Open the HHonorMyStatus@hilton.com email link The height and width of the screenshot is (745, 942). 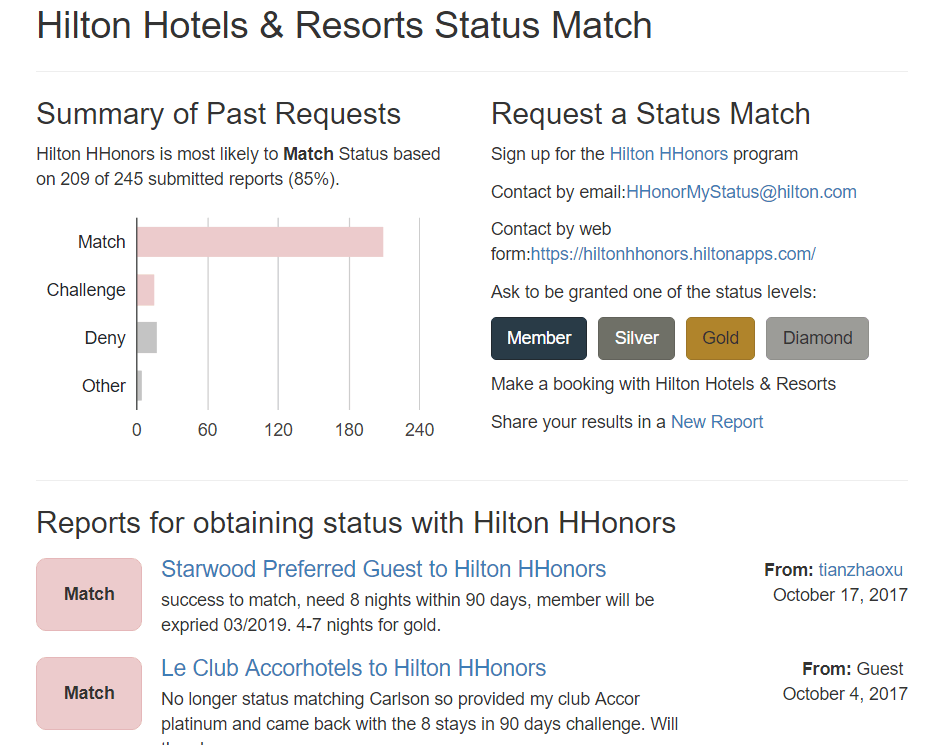pyautogui.click(x=741, y=192)
